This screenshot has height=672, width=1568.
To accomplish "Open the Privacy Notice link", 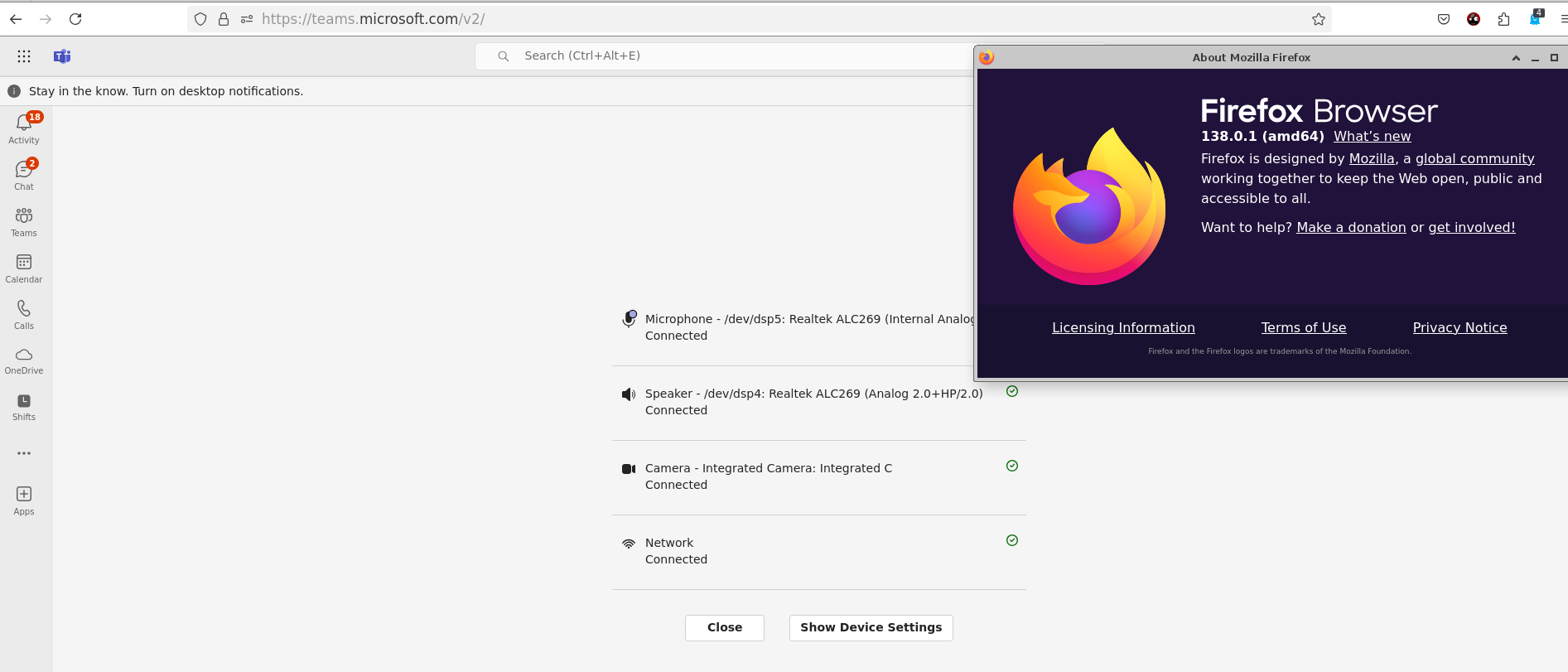I will coord(1459,327).
